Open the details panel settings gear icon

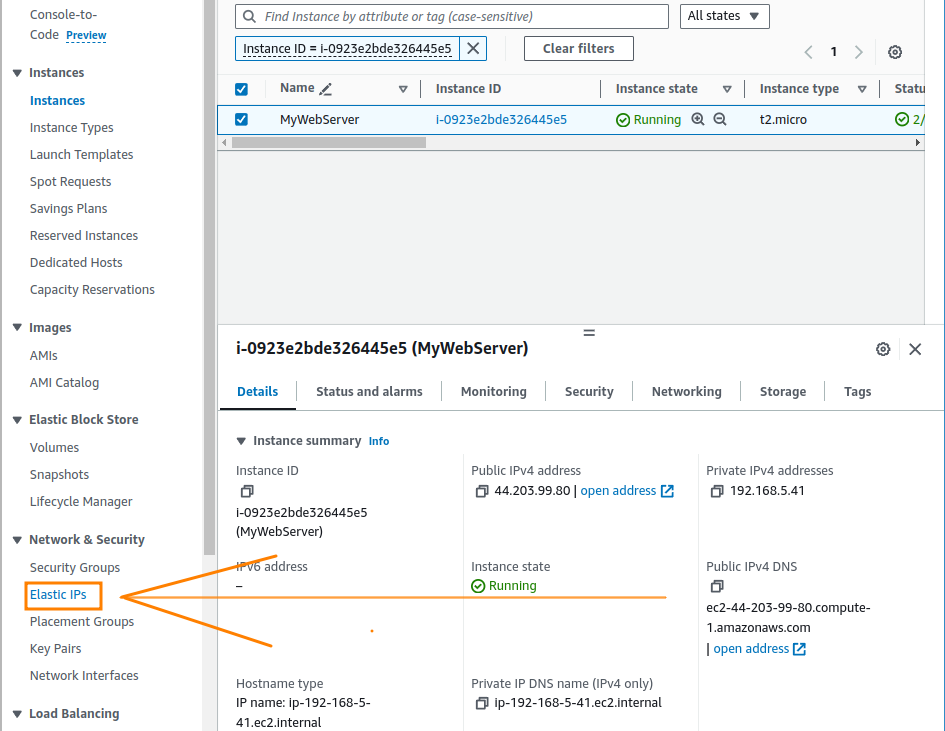(x=883, y=349)
